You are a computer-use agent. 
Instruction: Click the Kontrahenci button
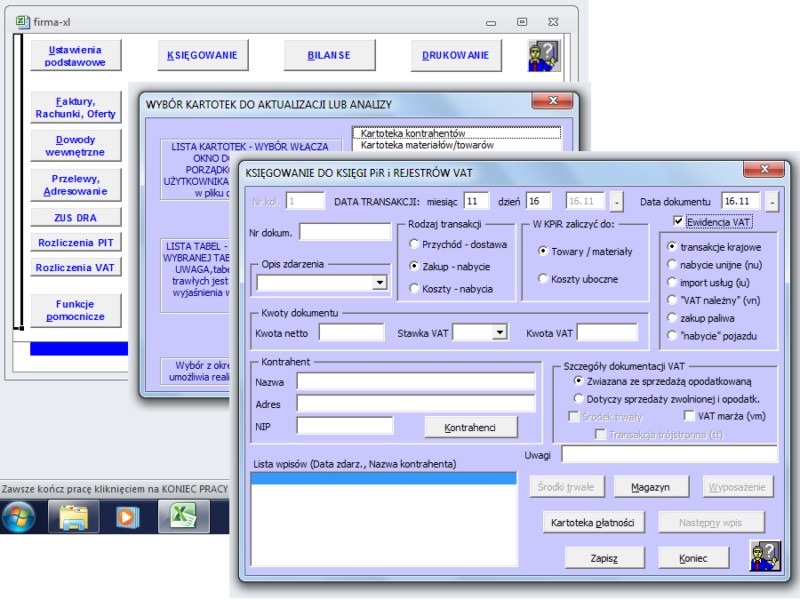469,427
